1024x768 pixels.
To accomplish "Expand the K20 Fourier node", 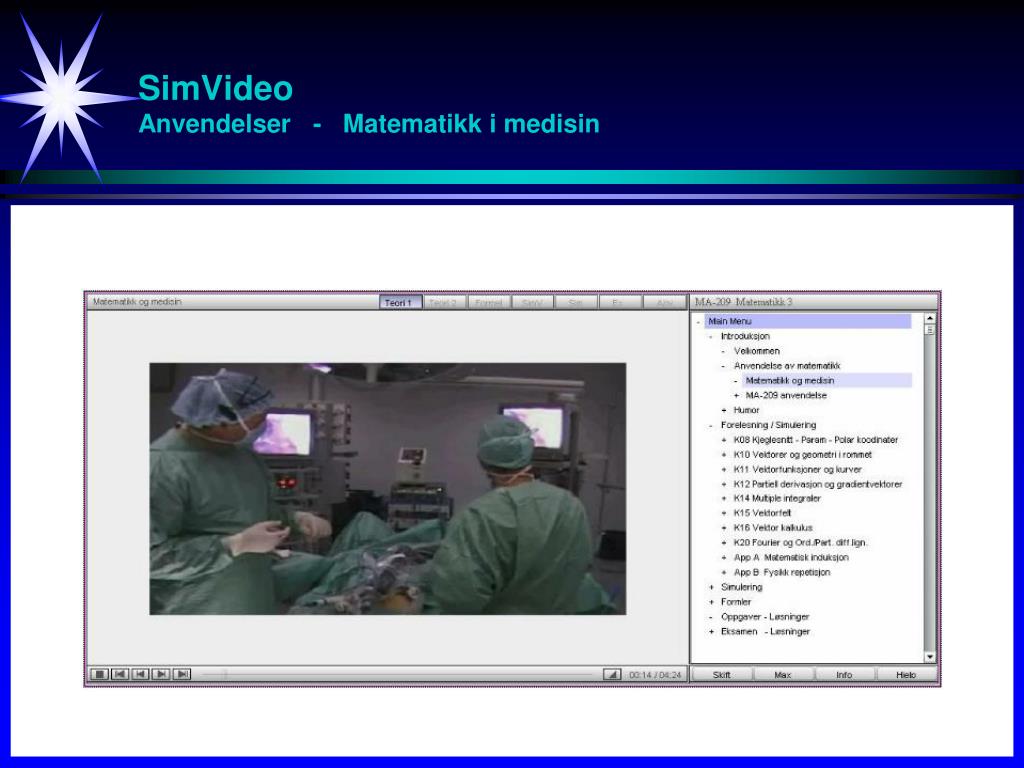I will coord(724,543).
